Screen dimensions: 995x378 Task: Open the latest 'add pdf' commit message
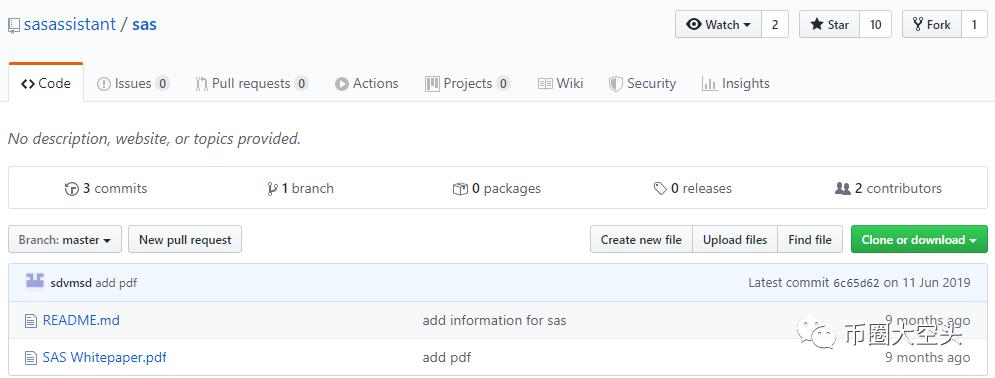116,283
